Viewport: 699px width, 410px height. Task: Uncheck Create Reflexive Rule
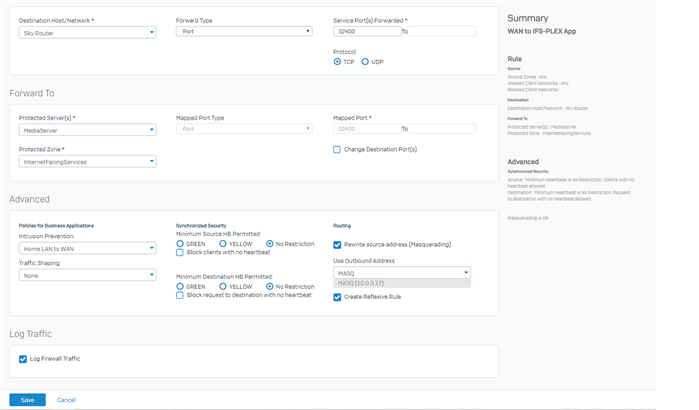coord(337,297)
